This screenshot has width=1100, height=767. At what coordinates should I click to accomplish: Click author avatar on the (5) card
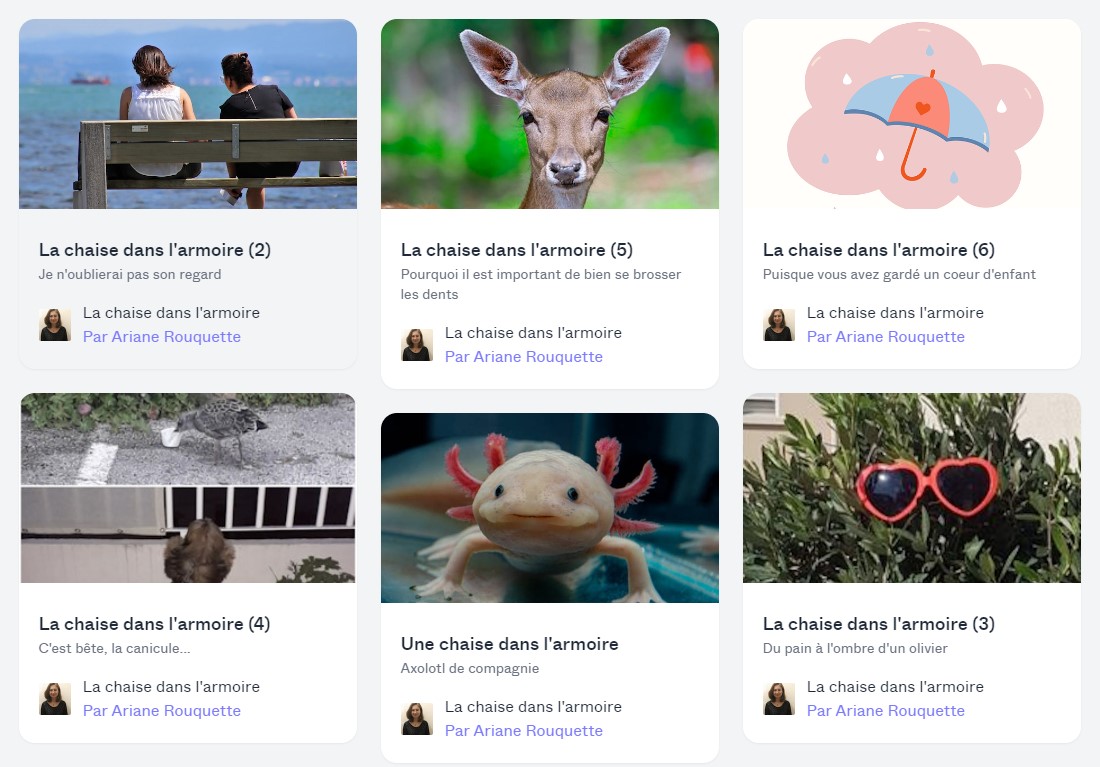pos(417,345)
